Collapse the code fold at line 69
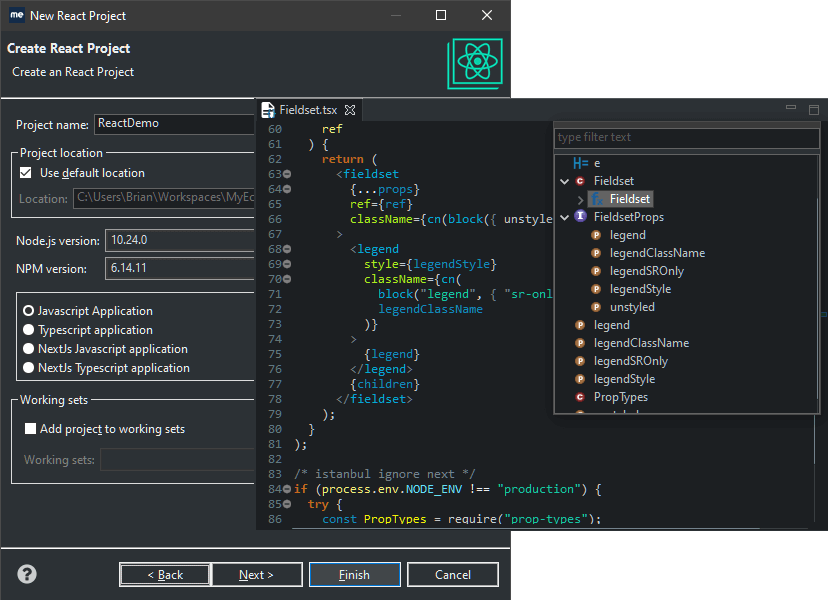This screenshot has height=600, width=828. (287, 264)
